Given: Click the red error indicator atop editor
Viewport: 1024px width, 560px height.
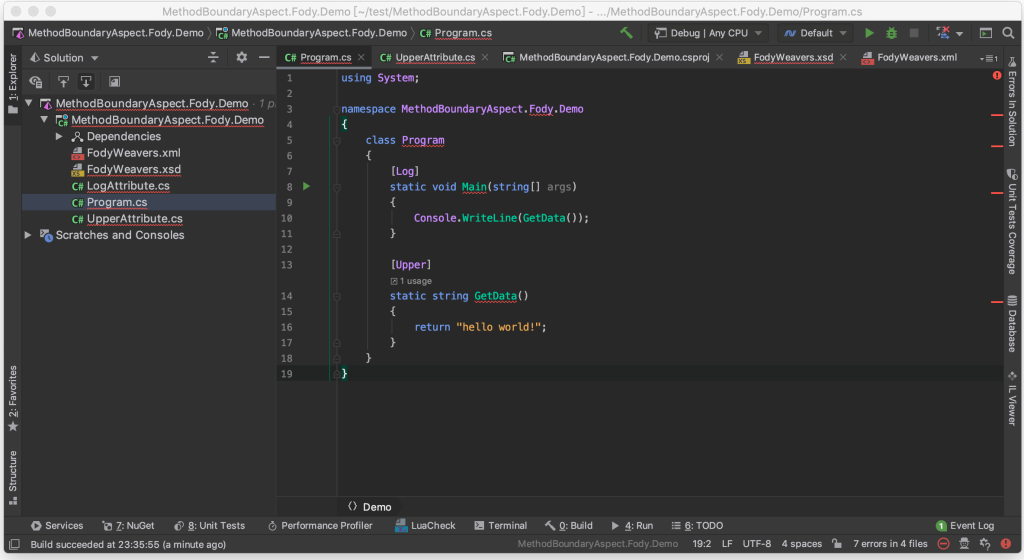Looking at the screenshot, I should point(997,76).
